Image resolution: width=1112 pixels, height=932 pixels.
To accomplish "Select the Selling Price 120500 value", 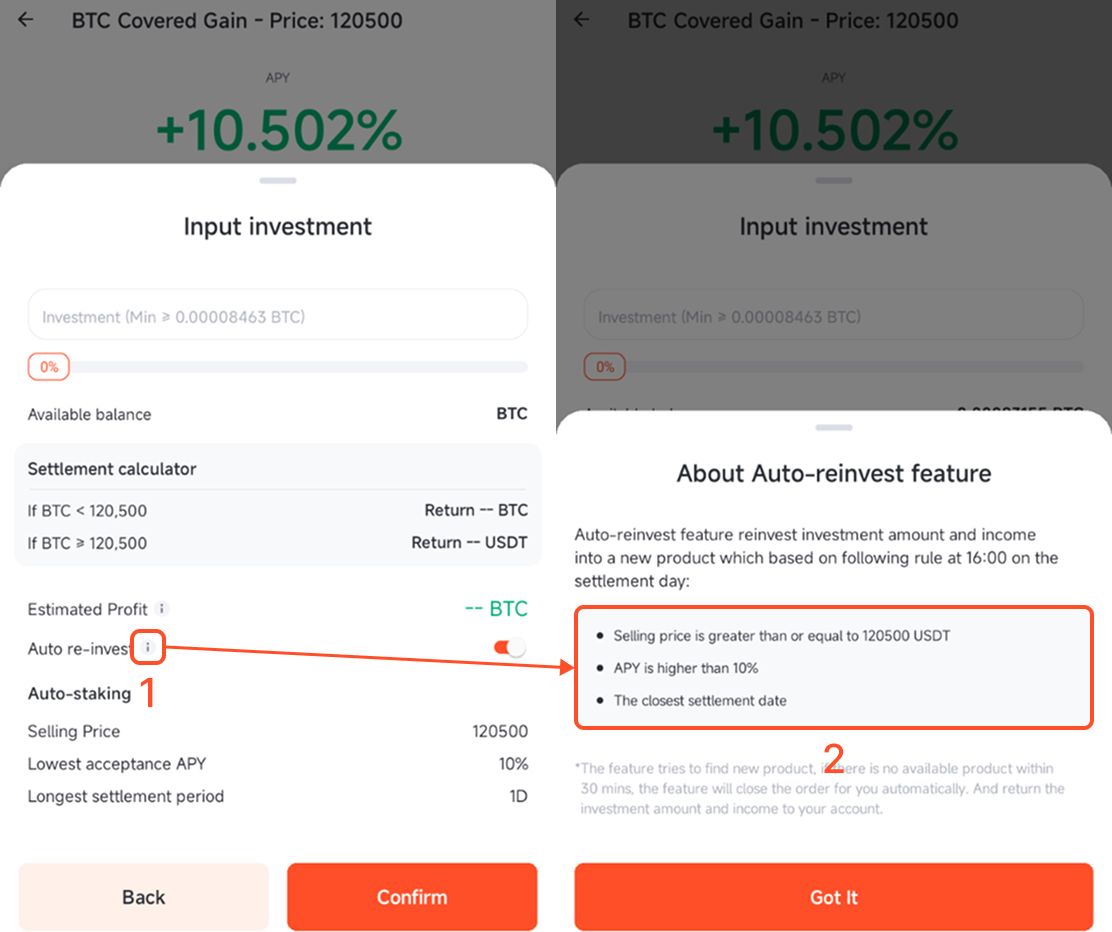I will point(500,731).
